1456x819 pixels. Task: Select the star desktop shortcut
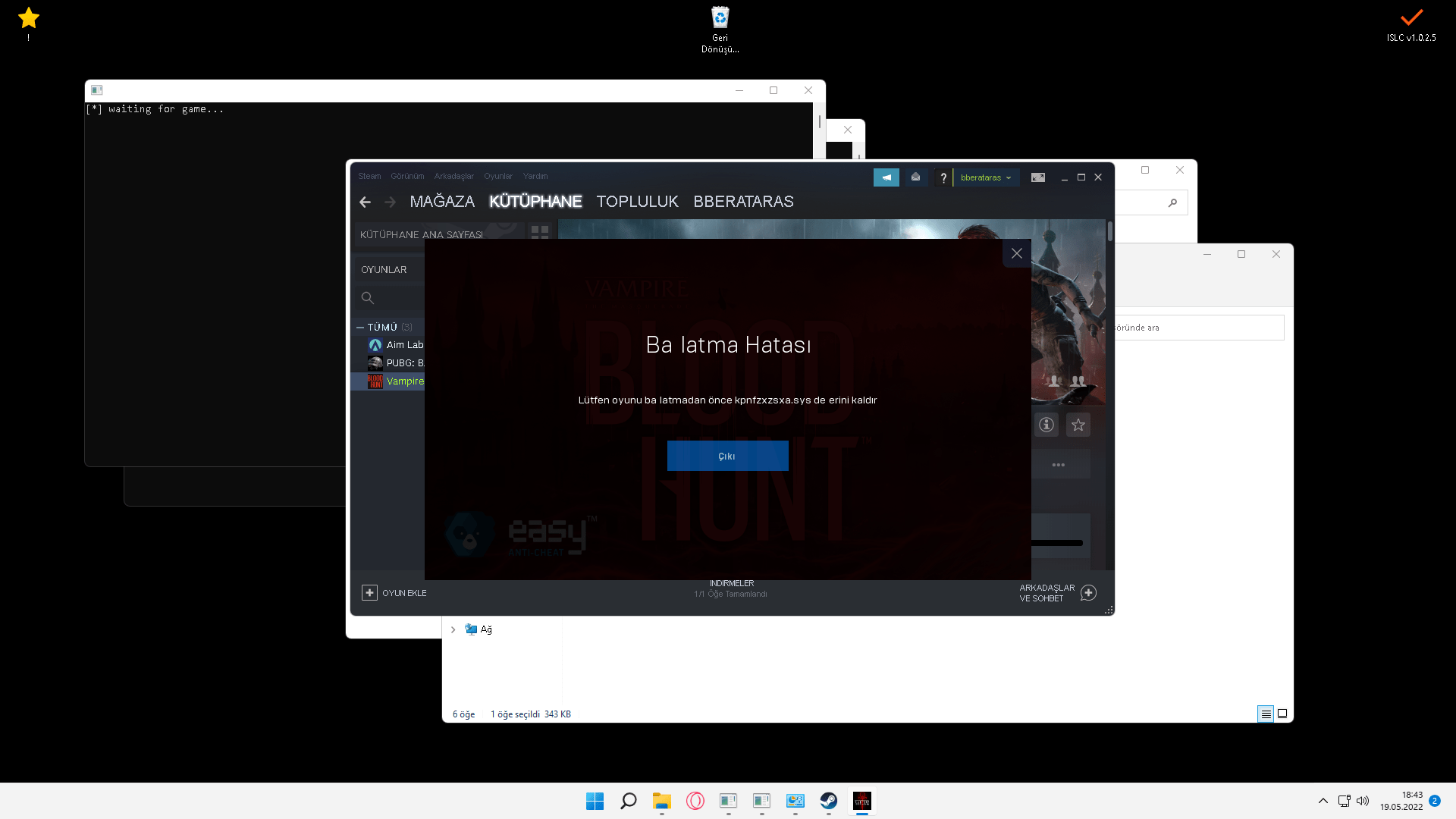pyautogui.click(x=29, y=23)
